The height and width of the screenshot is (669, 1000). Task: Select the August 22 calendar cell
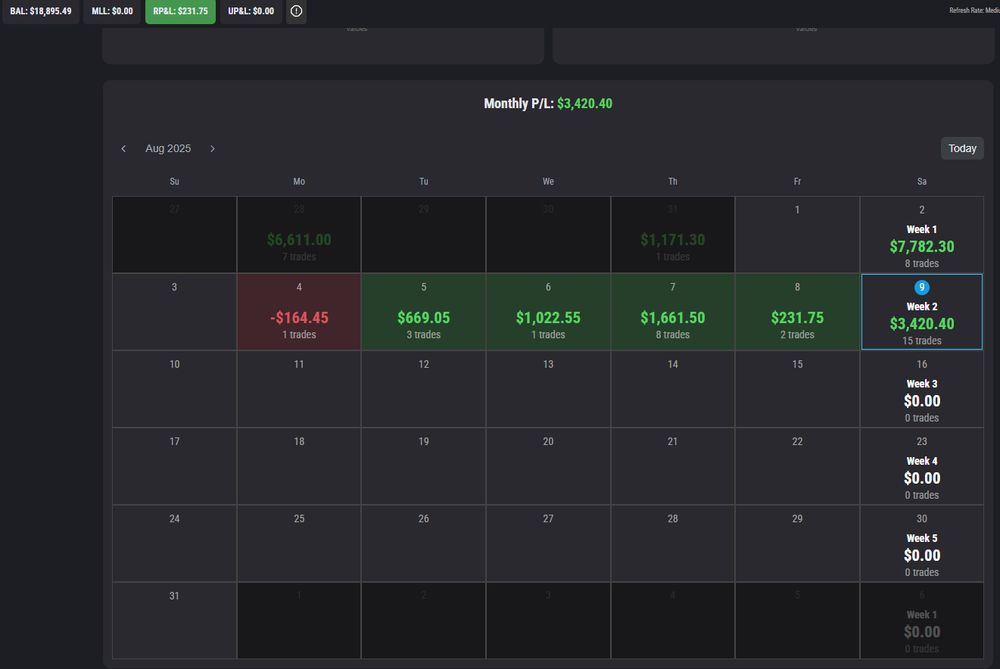pyautogui.click(x=797, y=466)
